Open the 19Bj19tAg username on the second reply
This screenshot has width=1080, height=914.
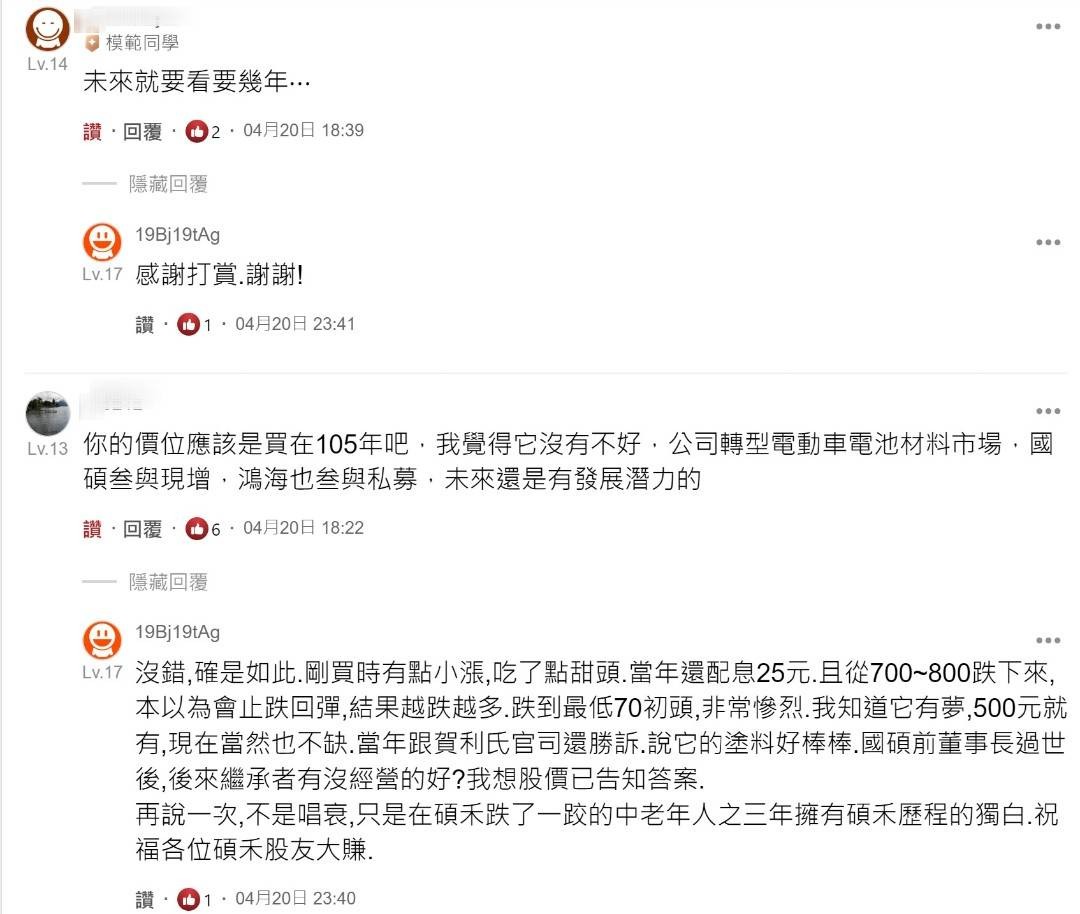(x=178, y=632)
